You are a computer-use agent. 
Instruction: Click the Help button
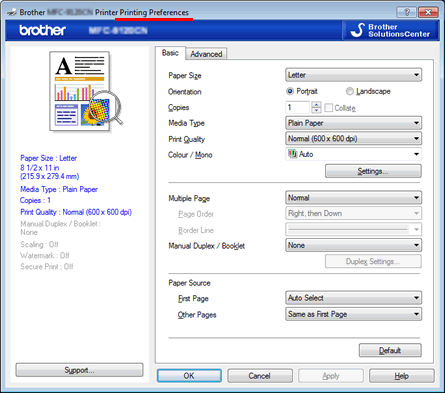[402, 376]
